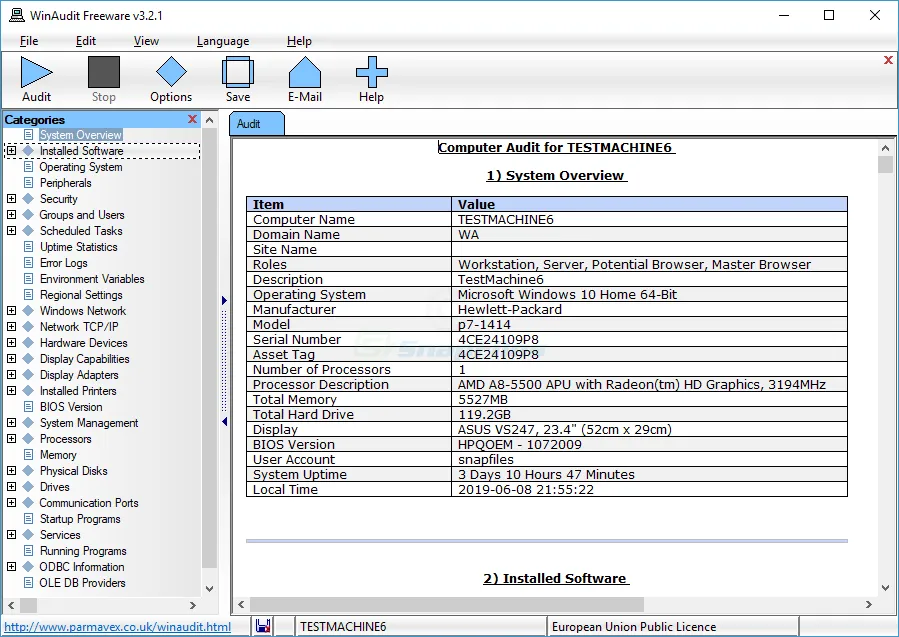Expand the Windows Network node

click(x=11, y=311)
